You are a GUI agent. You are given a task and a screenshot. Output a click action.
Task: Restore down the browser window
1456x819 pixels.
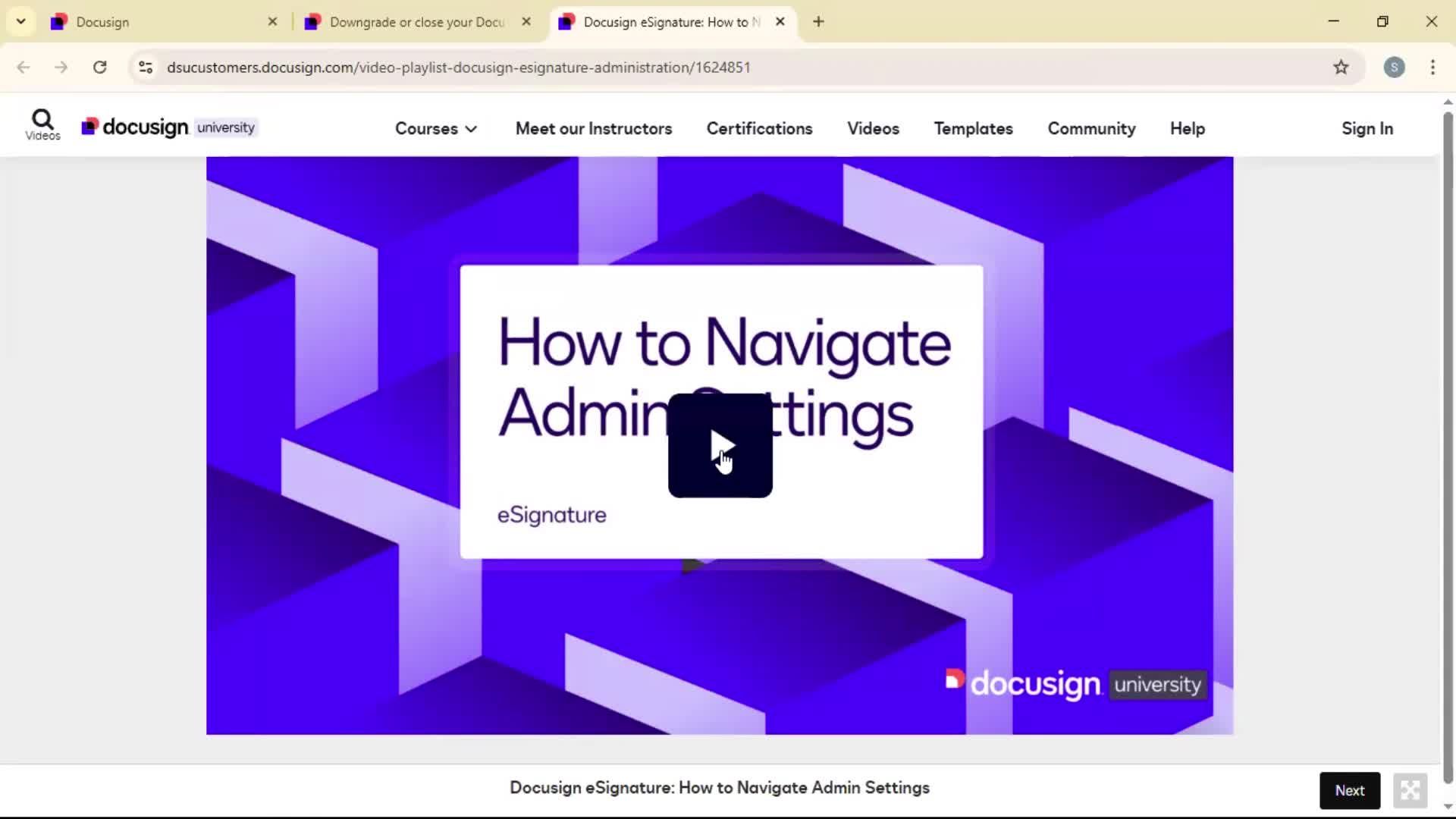pyautogui.click(x=1382, y=21)
